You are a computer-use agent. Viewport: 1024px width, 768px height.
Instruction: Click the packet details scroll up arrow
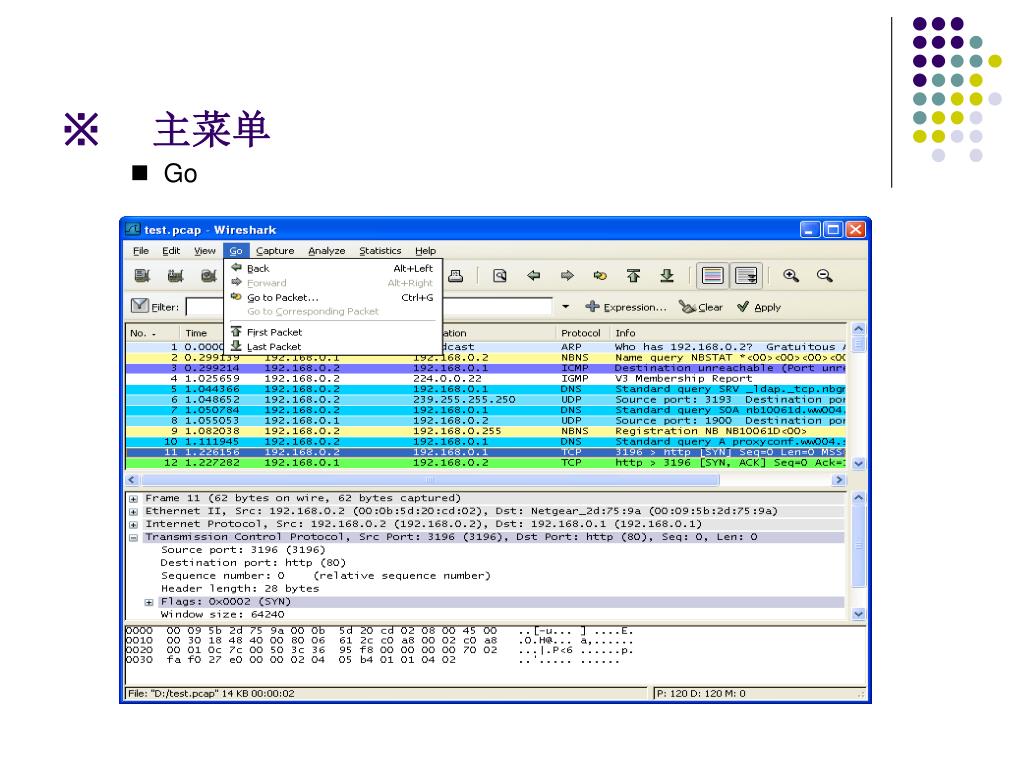pos(859,498)
